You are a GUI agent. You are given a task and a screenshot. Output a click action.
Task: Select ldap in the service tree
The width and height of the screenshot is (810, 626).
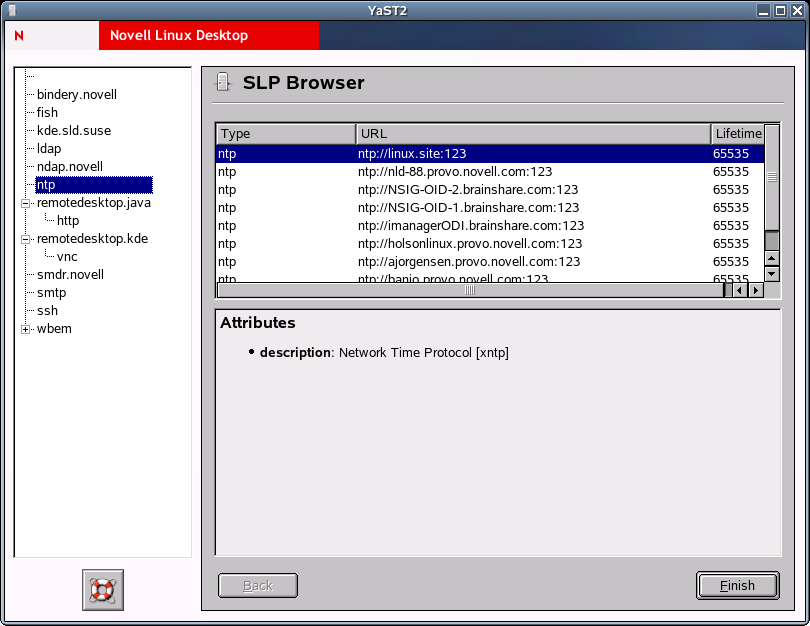[49, 149]
